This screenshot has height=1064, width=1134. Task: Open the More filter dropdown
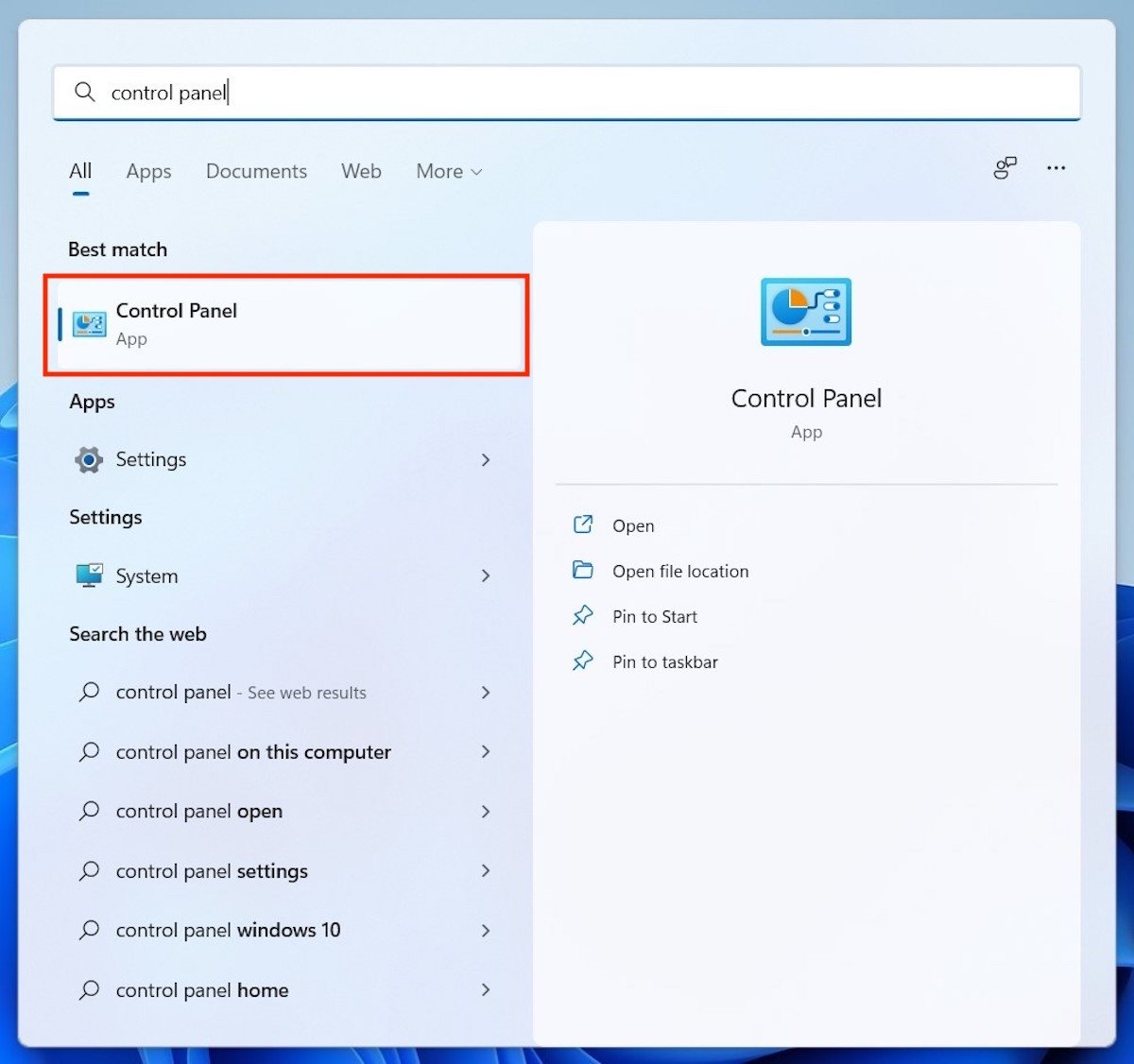pos(449,171)
